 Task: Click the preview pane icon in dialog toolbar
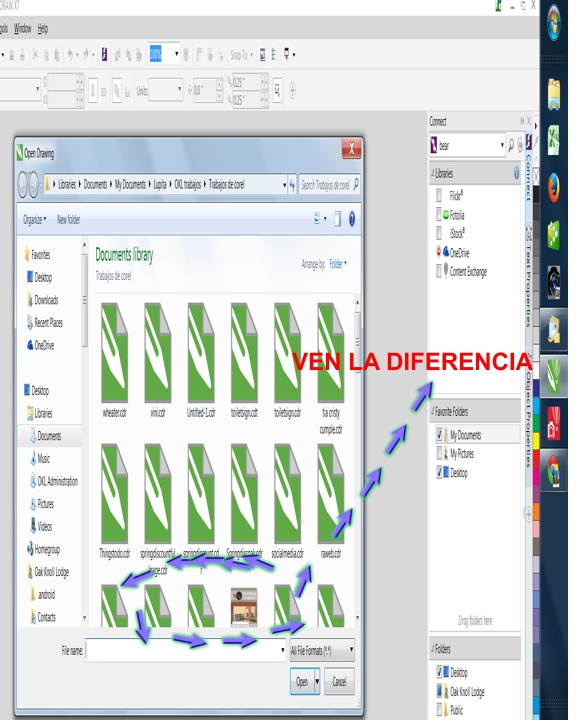pyautogui.click(x=338, y=219)
